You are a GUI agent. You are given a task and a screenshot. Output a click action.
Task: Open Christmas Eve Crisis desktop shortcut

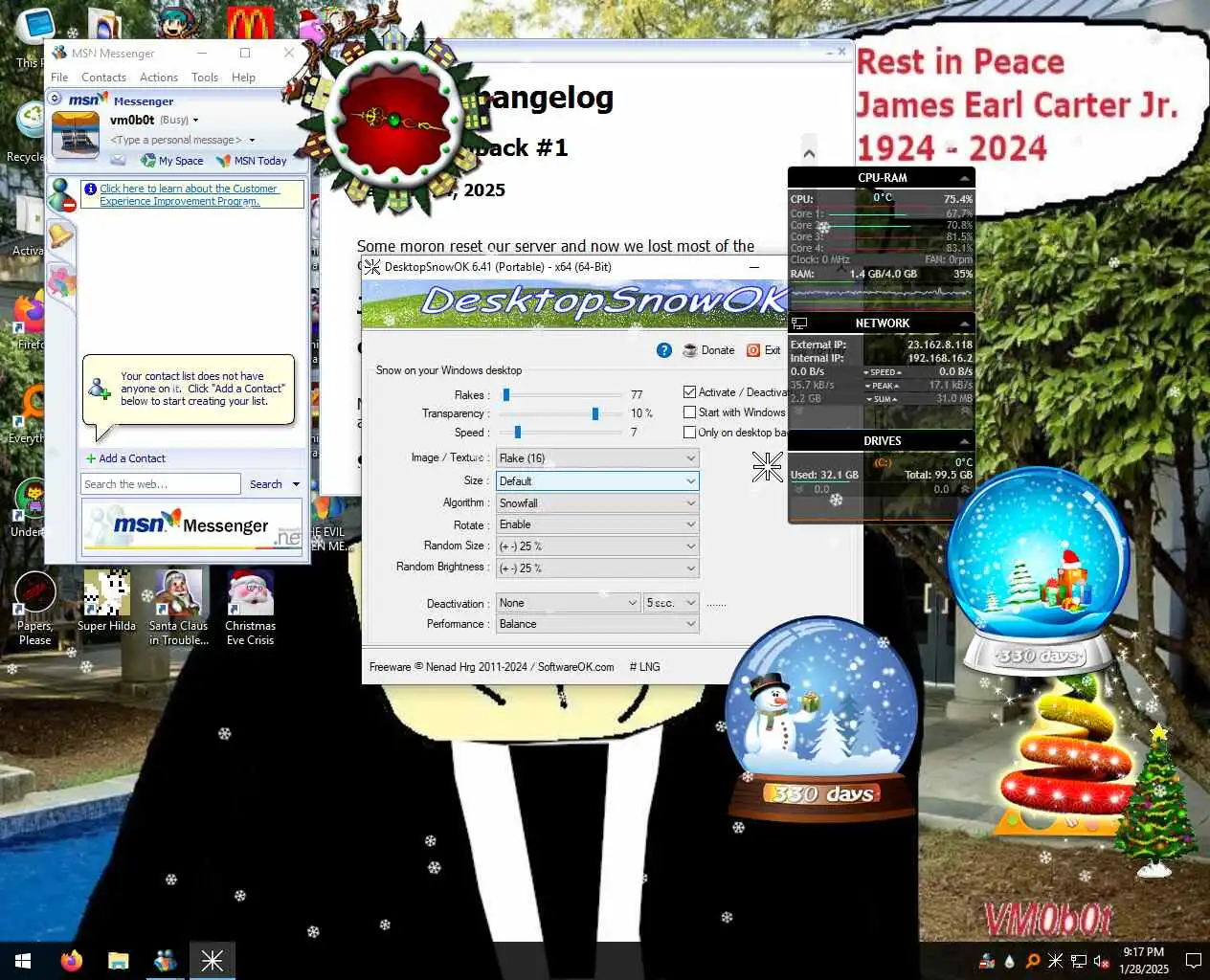tap(250, 608)
